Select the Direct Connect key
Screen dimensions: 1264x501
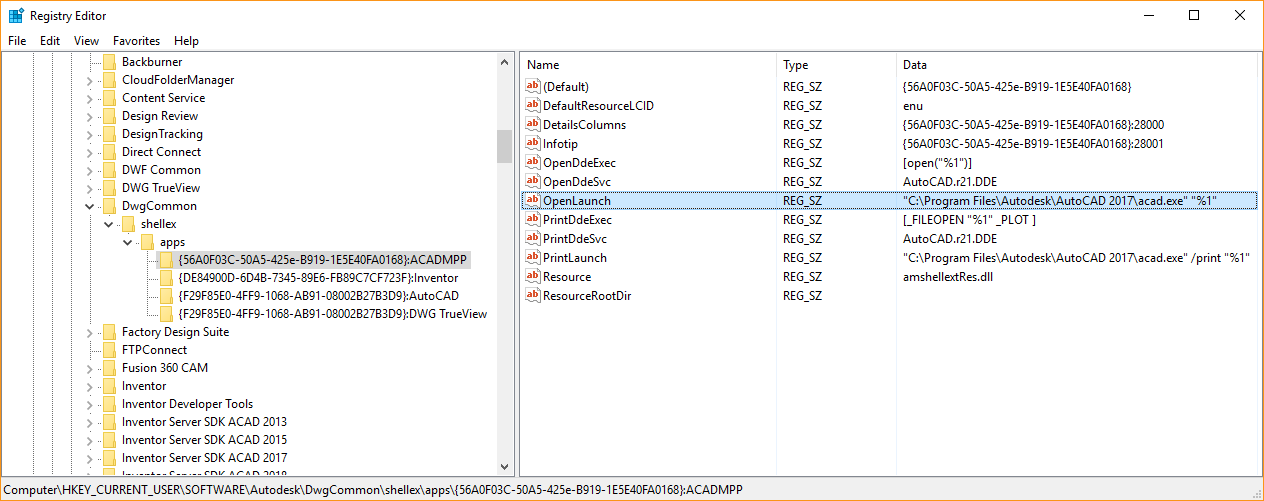click(x=161, y=152)
